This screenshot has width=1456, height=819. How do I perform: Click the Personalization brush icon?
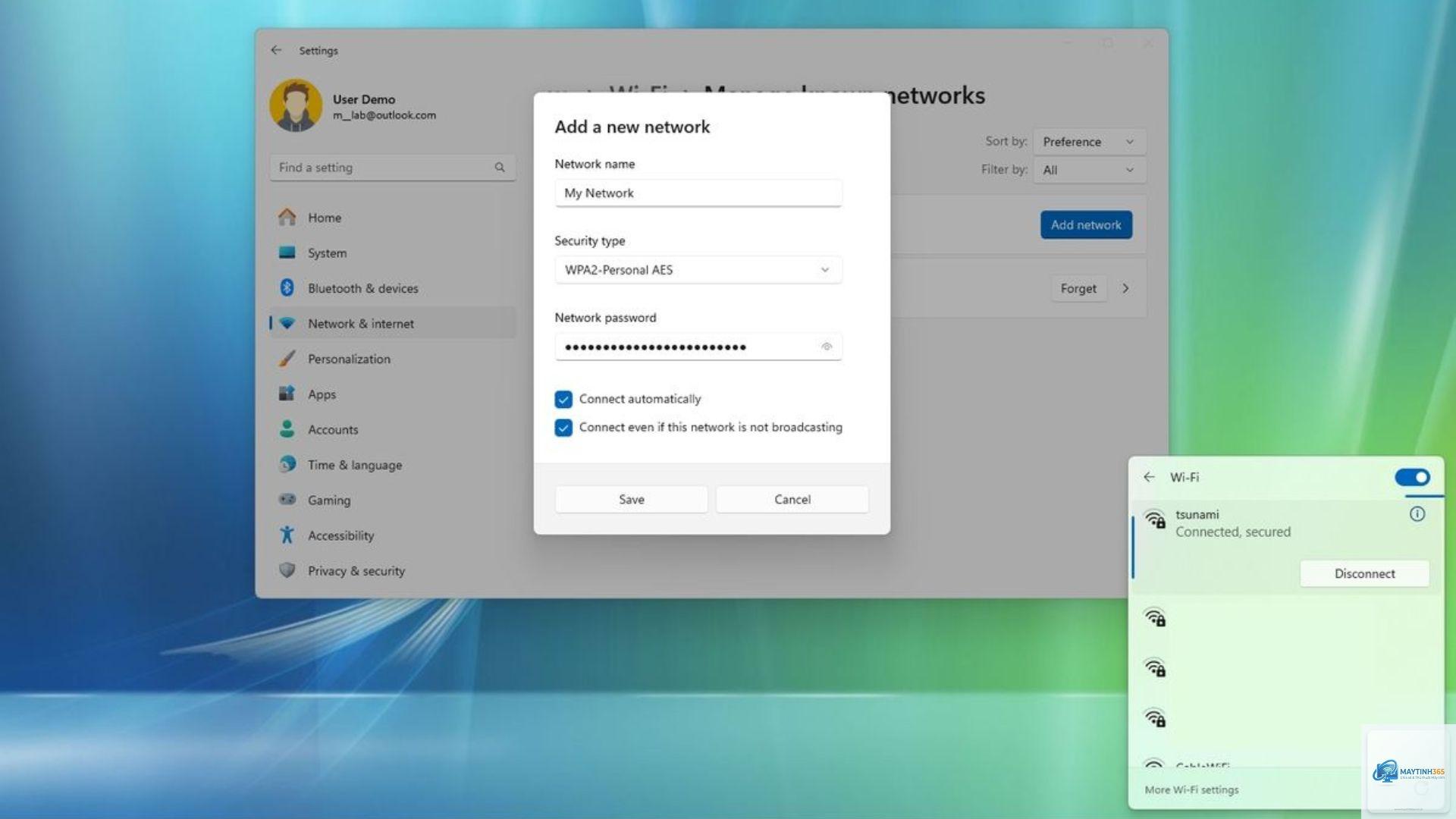tap(287, 358)
